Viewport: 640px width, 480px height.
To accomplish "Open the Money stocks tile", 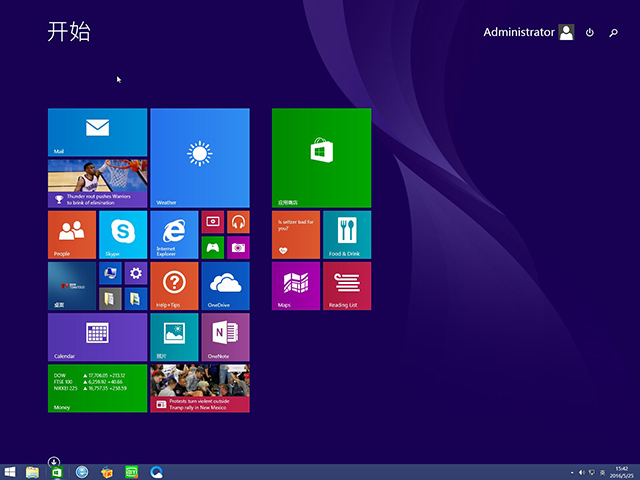I will click(98, 389).
